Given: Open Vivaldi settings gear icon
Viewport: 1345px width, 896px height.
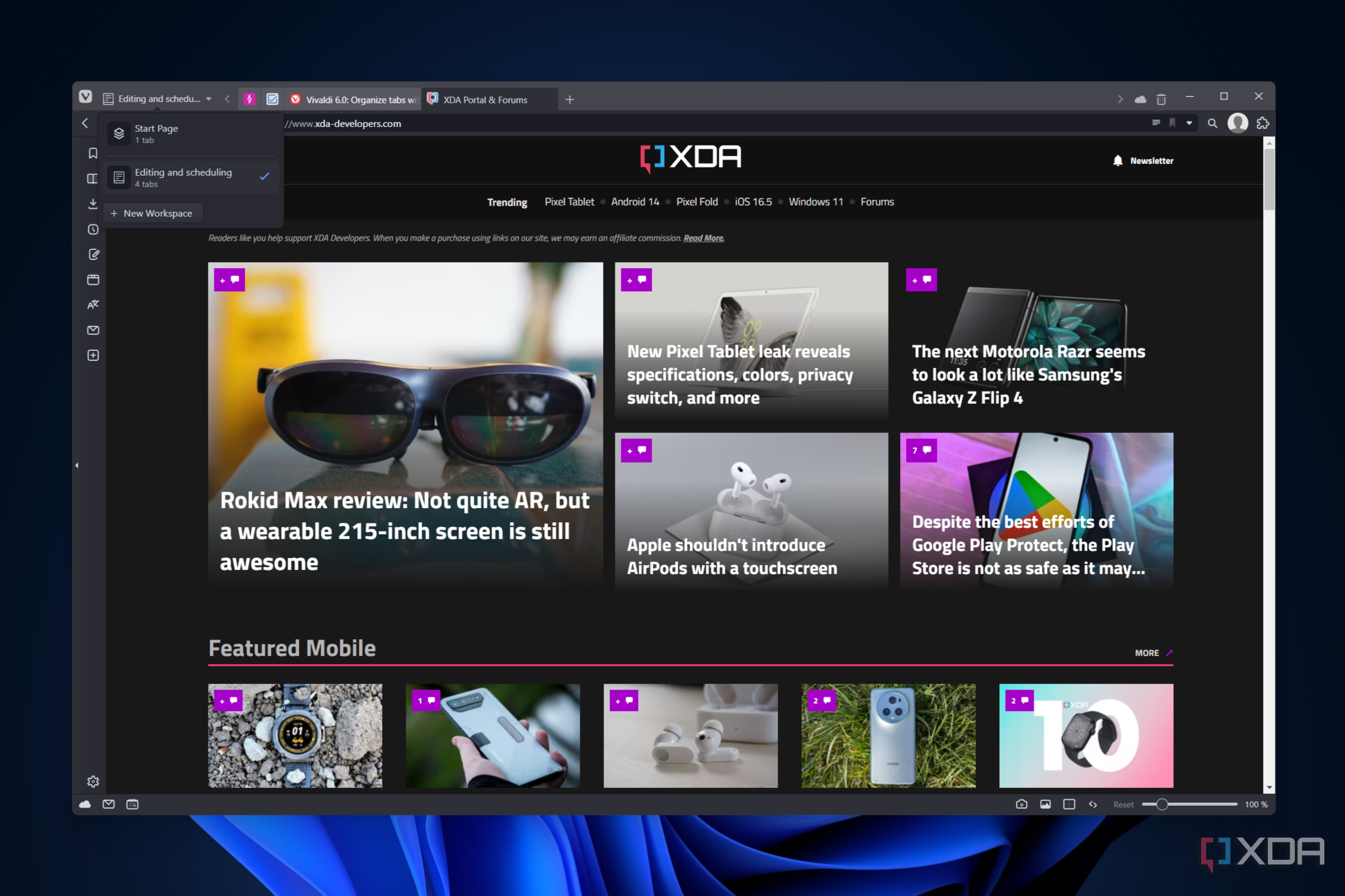Looking at the screenshot, I should 93,781.
